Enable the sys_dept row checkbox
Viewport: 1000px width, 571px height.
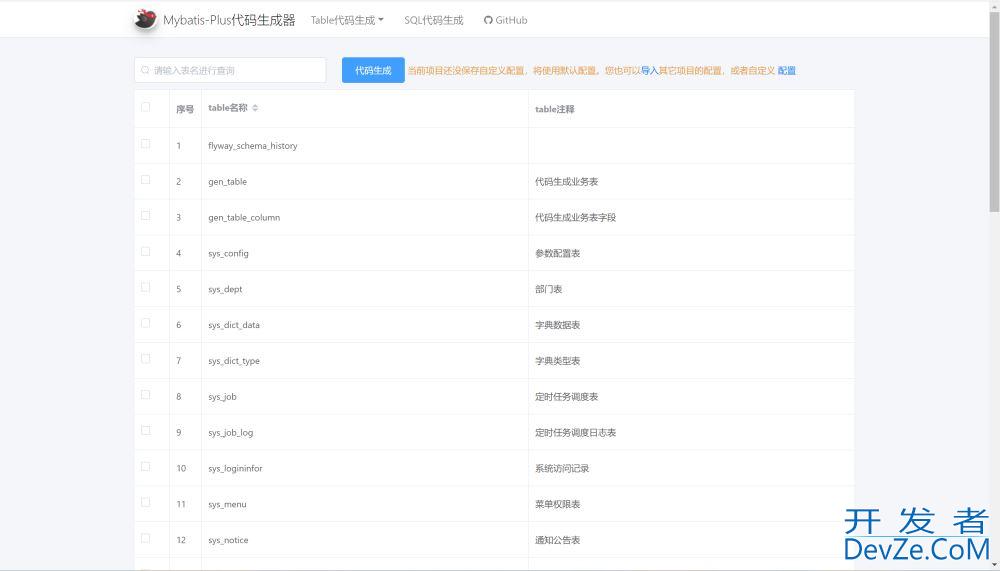point(145,288)
